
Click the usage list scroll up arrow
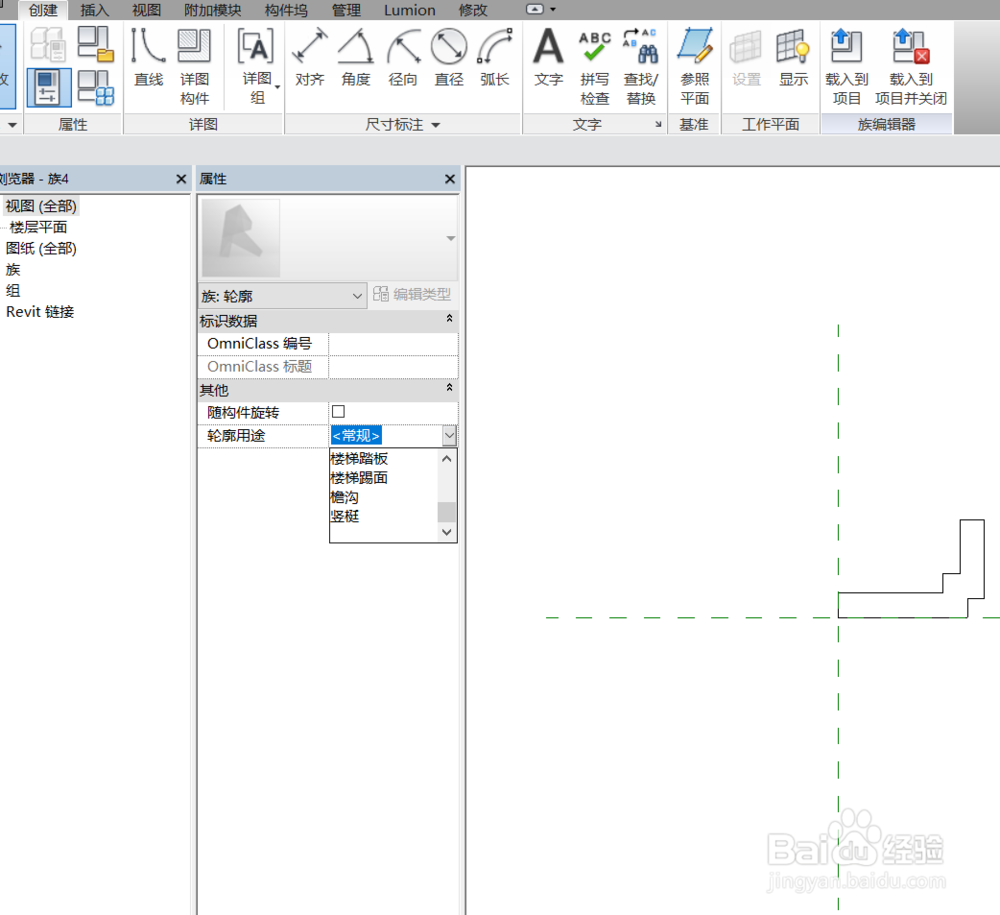447,458
